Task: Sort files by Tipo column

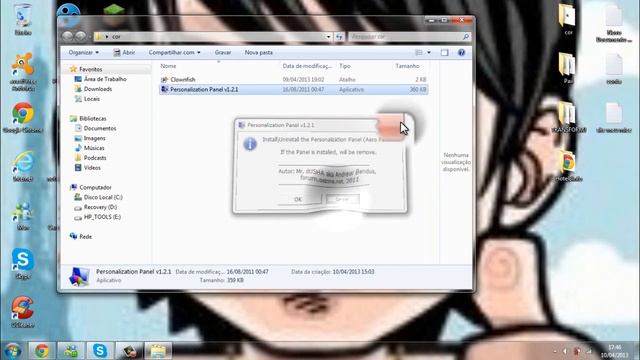Action: tap(345, 66)
